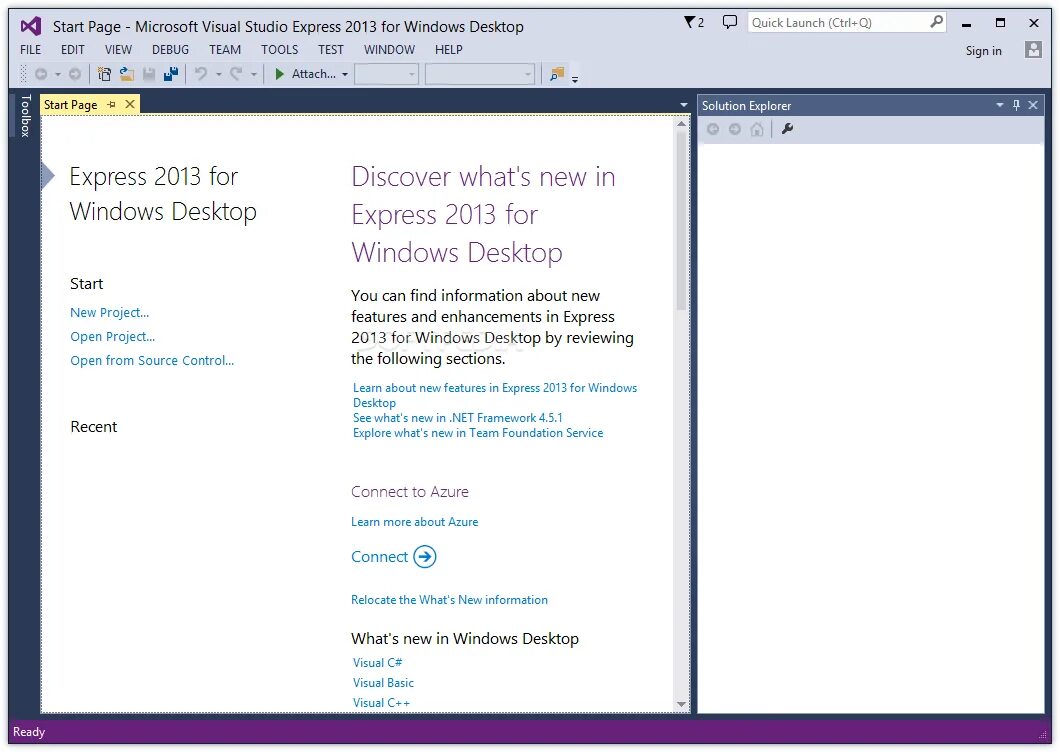Open the Redo history dropdown arrow
This screenshot has width=1060, height=752.
click(254, 74)
